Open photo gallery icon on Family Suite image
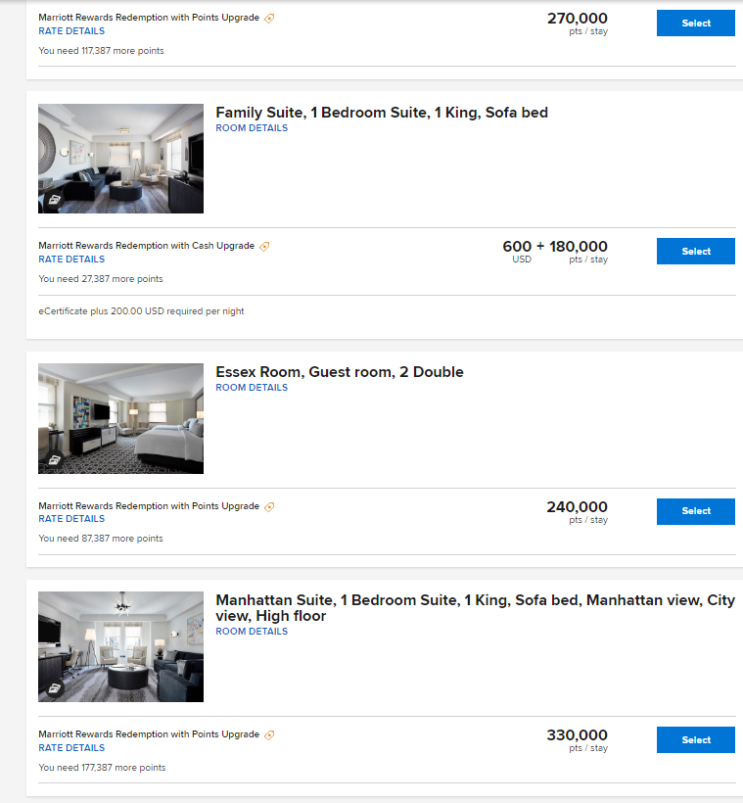The width and height of the screenshot is (743, 803). point(54,200)
